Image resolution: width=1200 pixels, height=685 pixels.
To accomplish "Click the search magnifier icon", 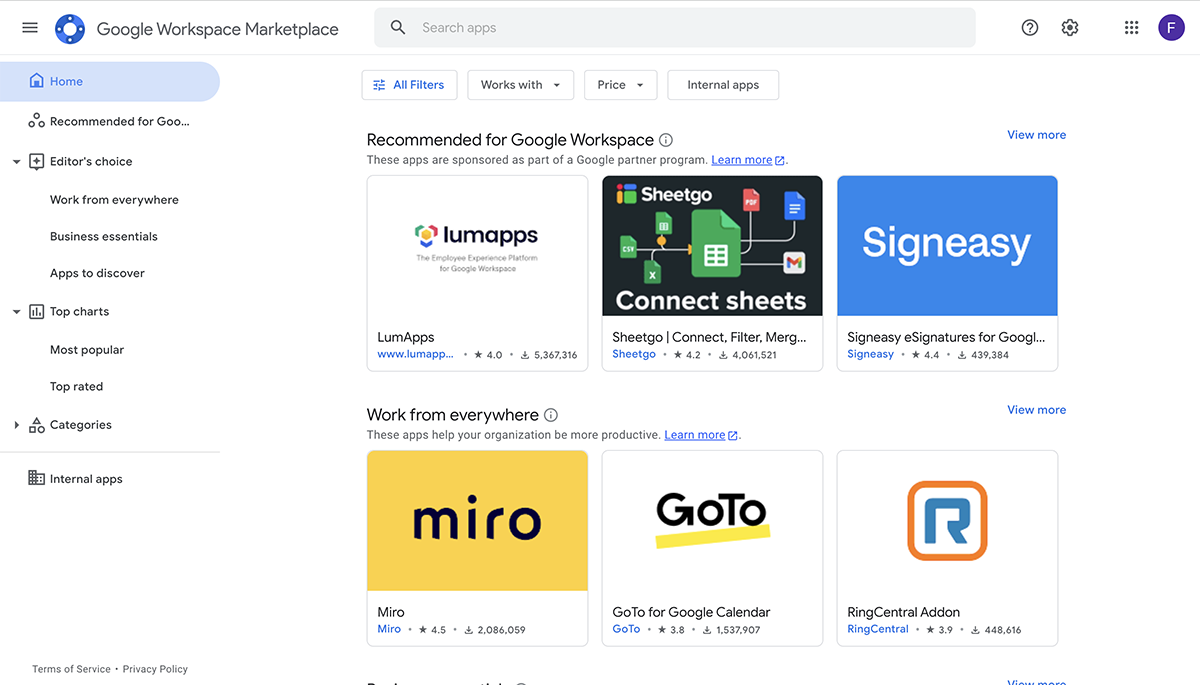I will 398,28.
